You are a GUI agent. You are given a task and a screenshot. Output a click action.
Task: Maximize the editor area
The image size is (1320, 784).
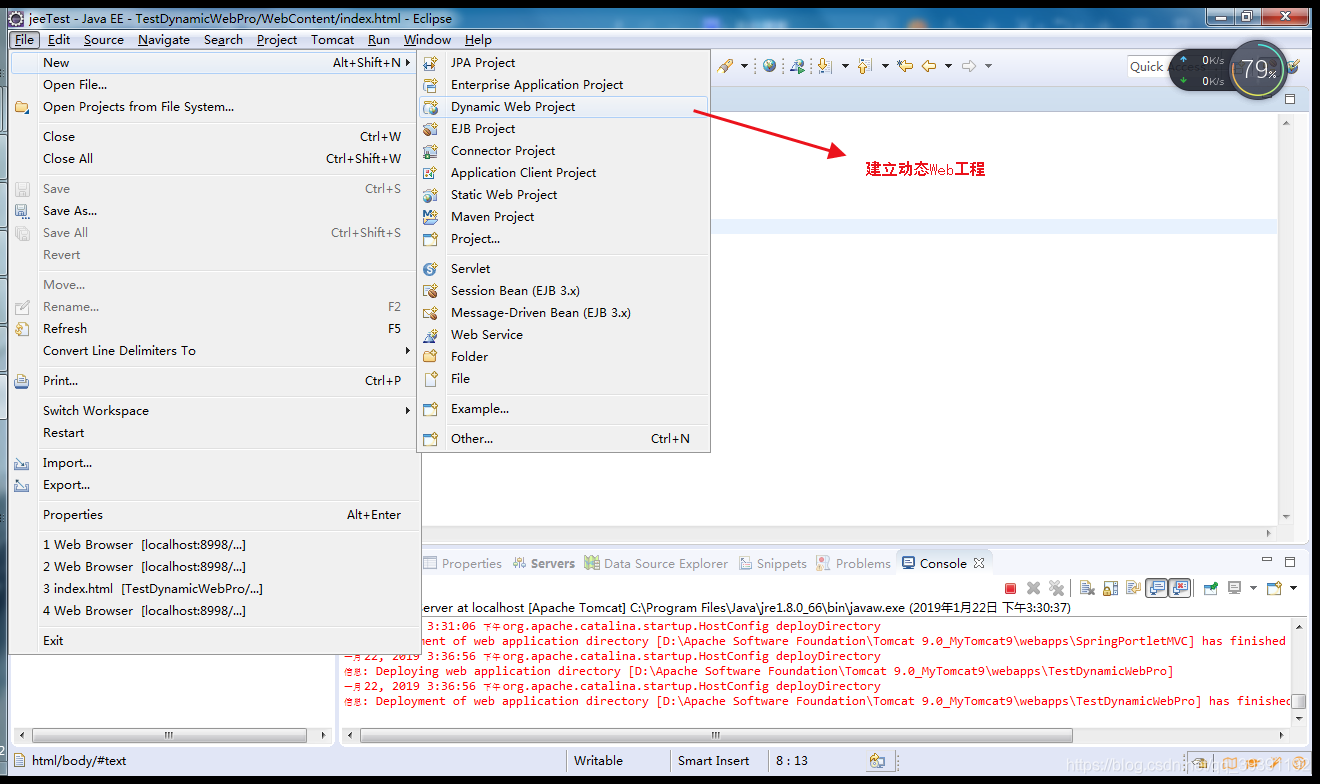tap(1290, 99)
